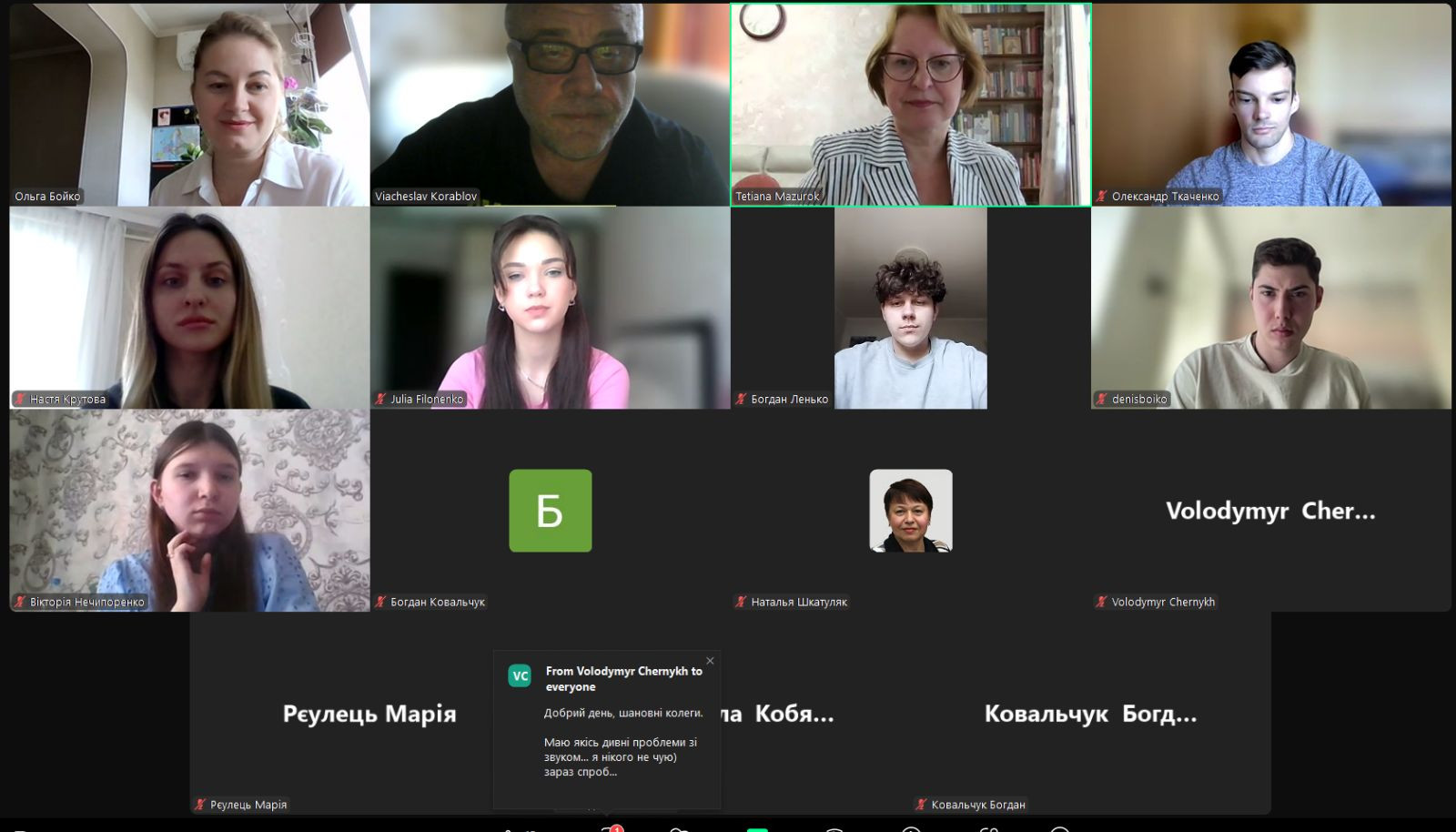Click the Ковальчук Богдан name label

[x=978, y=805]
